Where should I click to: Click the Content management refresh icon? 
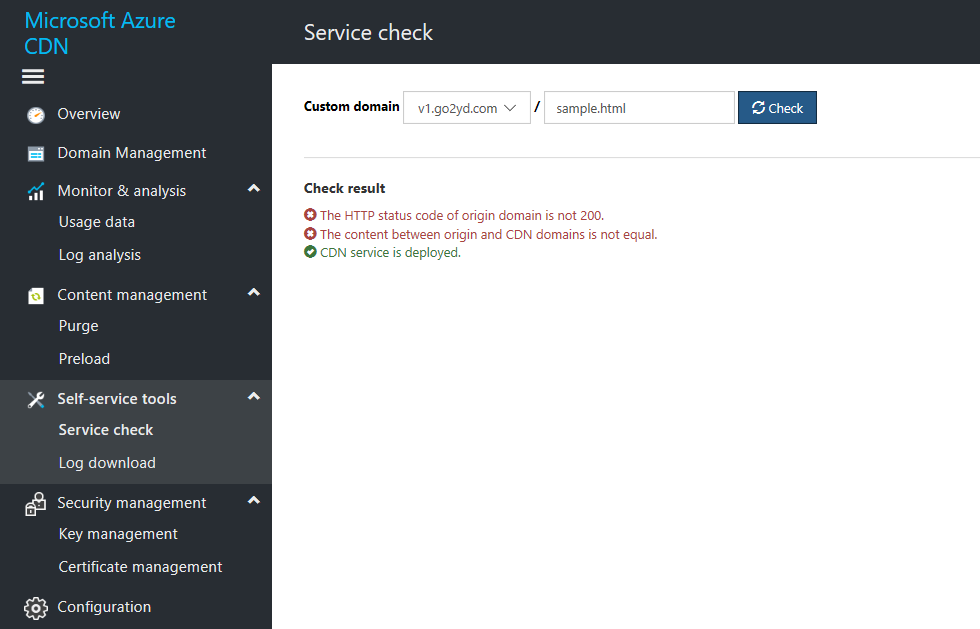36,295
